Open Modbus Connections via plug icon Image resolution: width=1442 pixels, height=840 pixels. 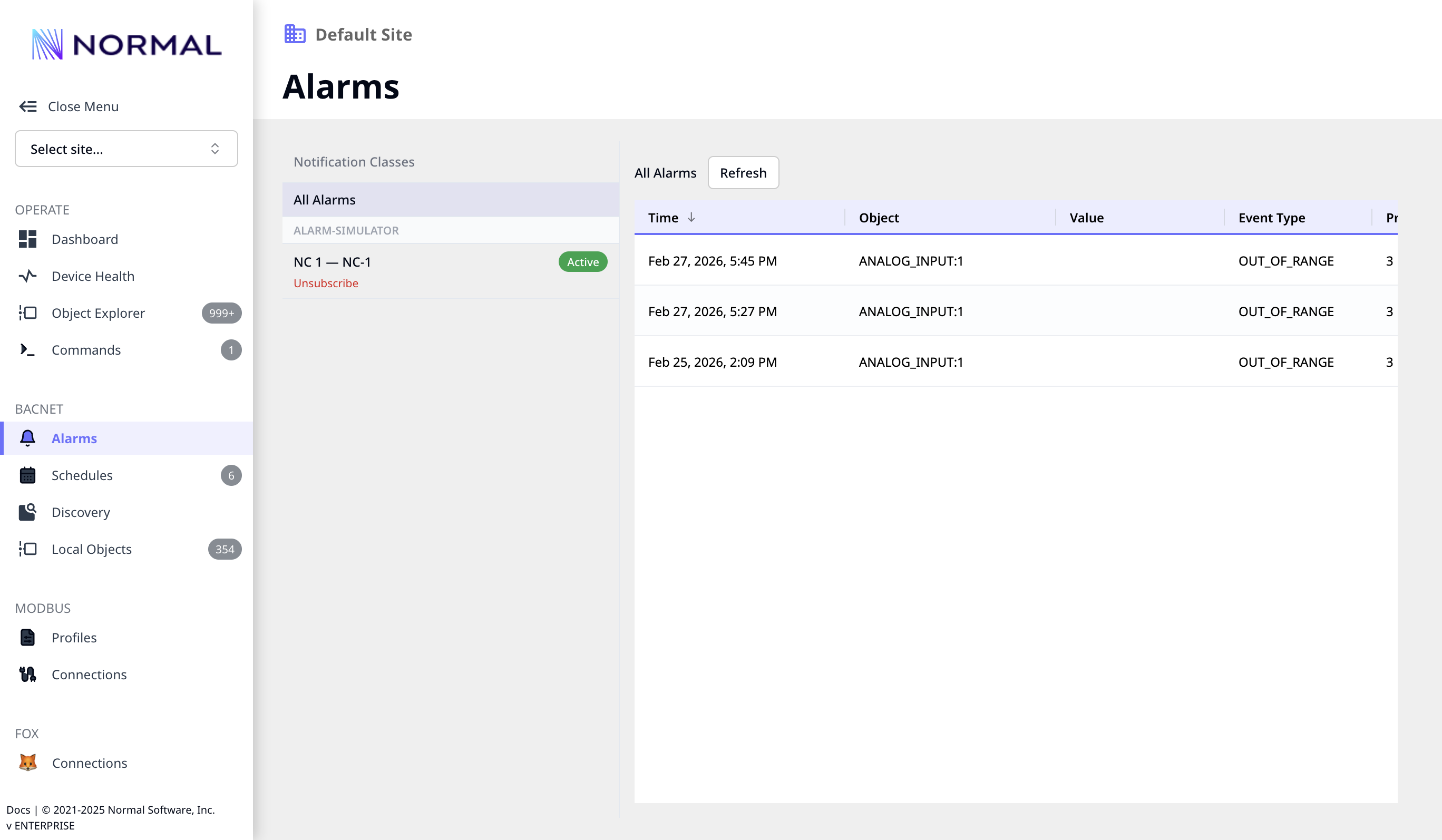[x=27, y=675]
